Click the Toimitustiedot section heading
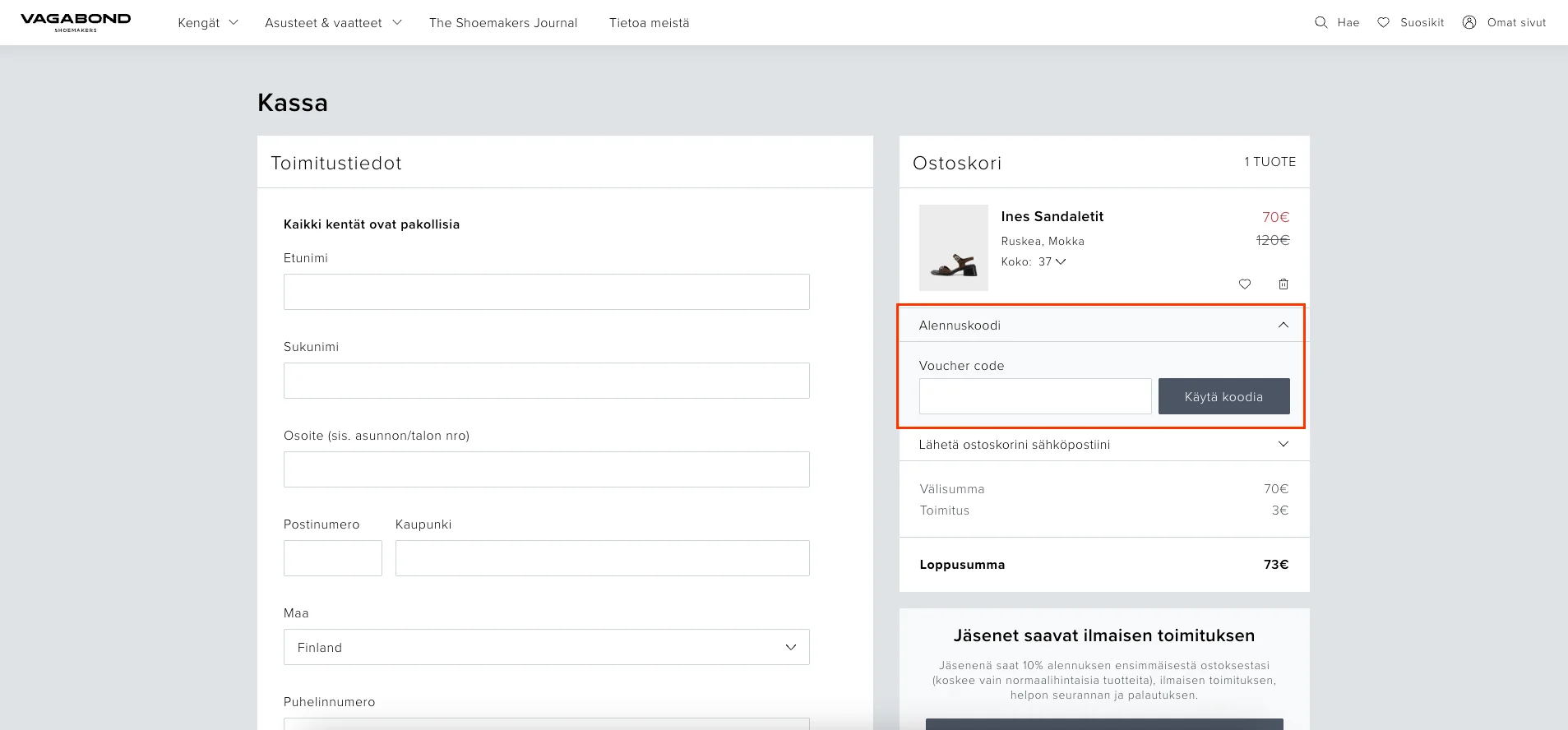1568x730 pixels. (x=336, y=163)
